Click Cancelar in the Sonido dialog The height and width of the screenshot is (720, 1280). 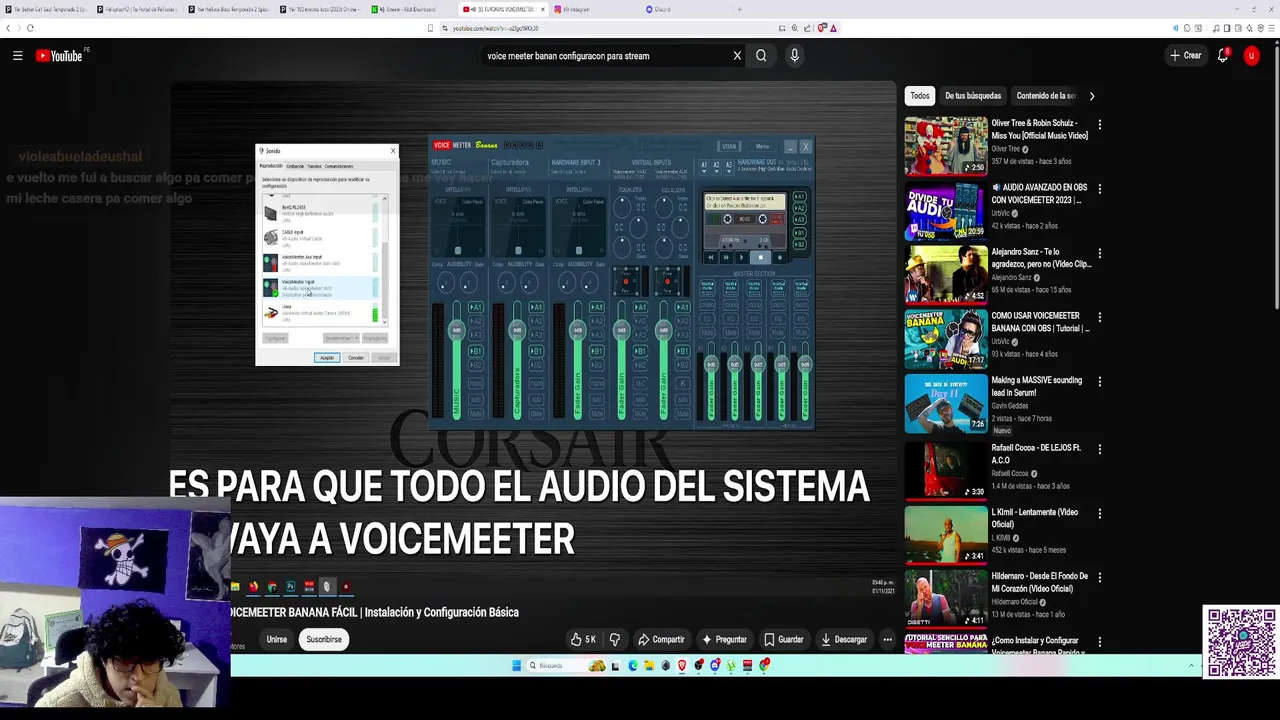click(356, 357)
